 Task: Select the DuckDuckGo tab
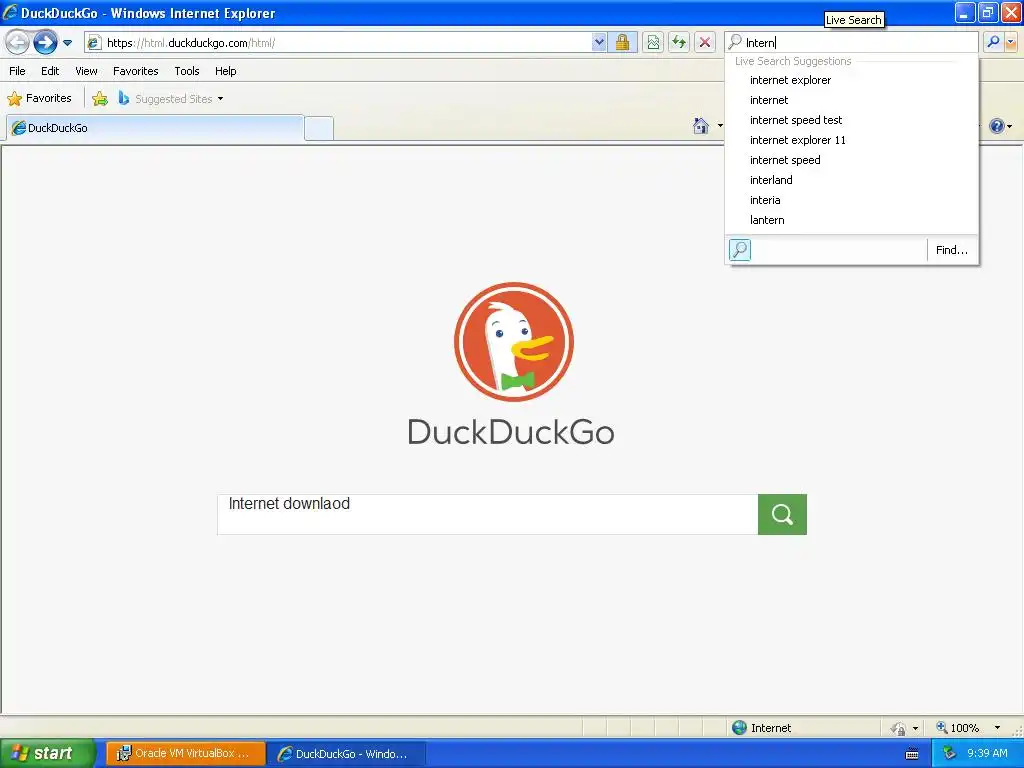tap(155, 128)
